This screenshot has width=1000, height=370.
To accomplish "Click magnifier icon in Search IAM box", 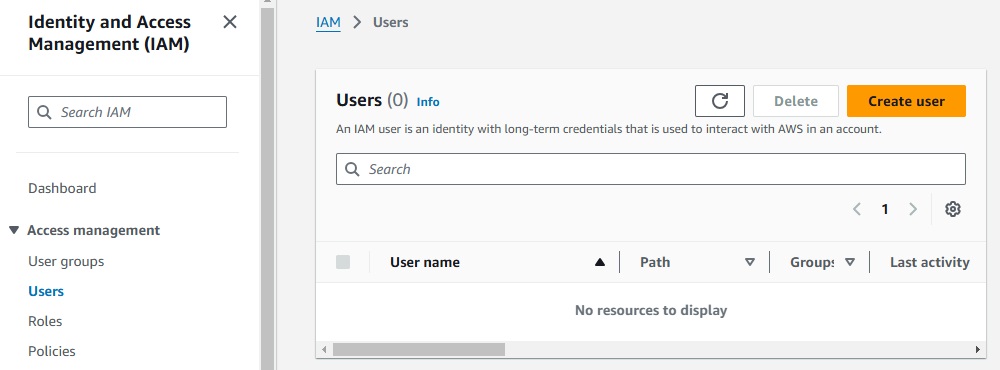I will click(44, 112).
